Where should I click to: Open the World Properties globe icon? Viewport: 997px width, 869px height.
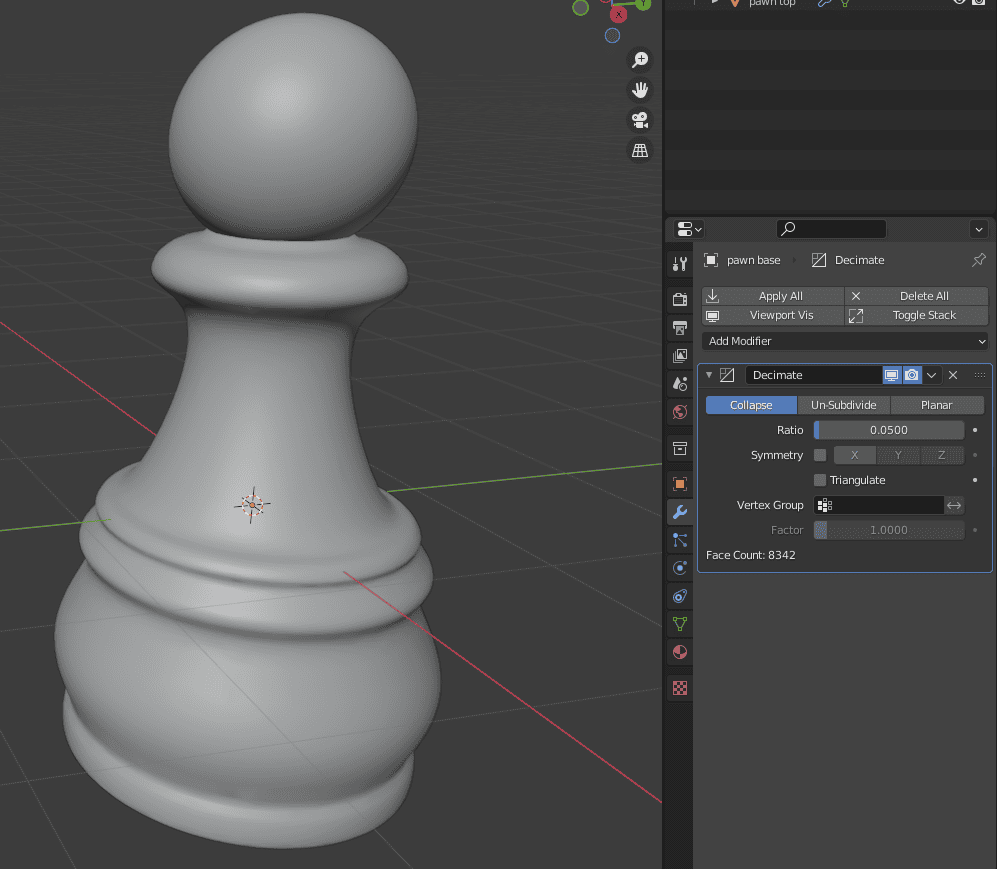click(680, 411)
